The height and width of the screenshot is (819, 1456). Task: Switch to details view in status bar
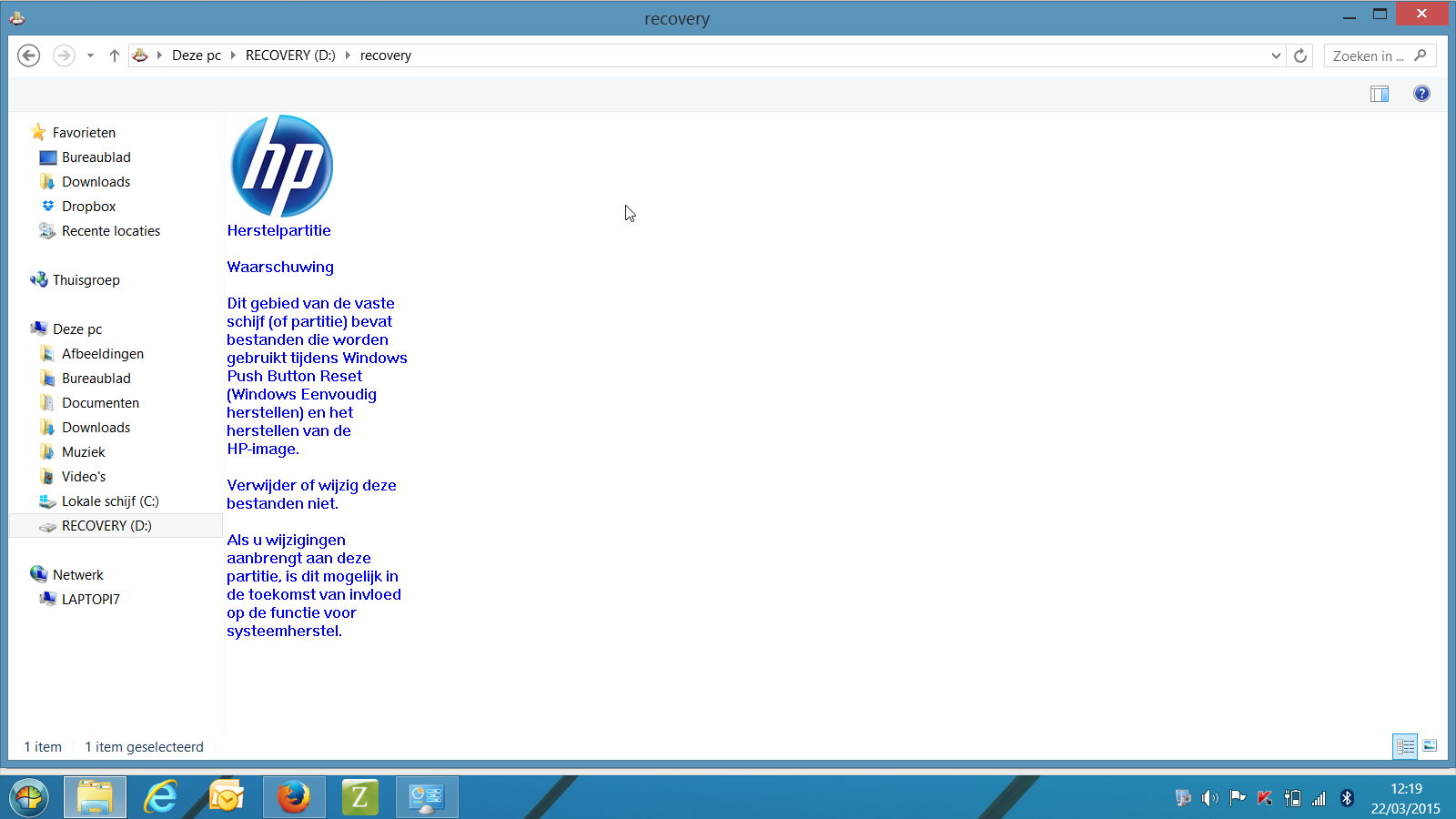pos(1405,746)
